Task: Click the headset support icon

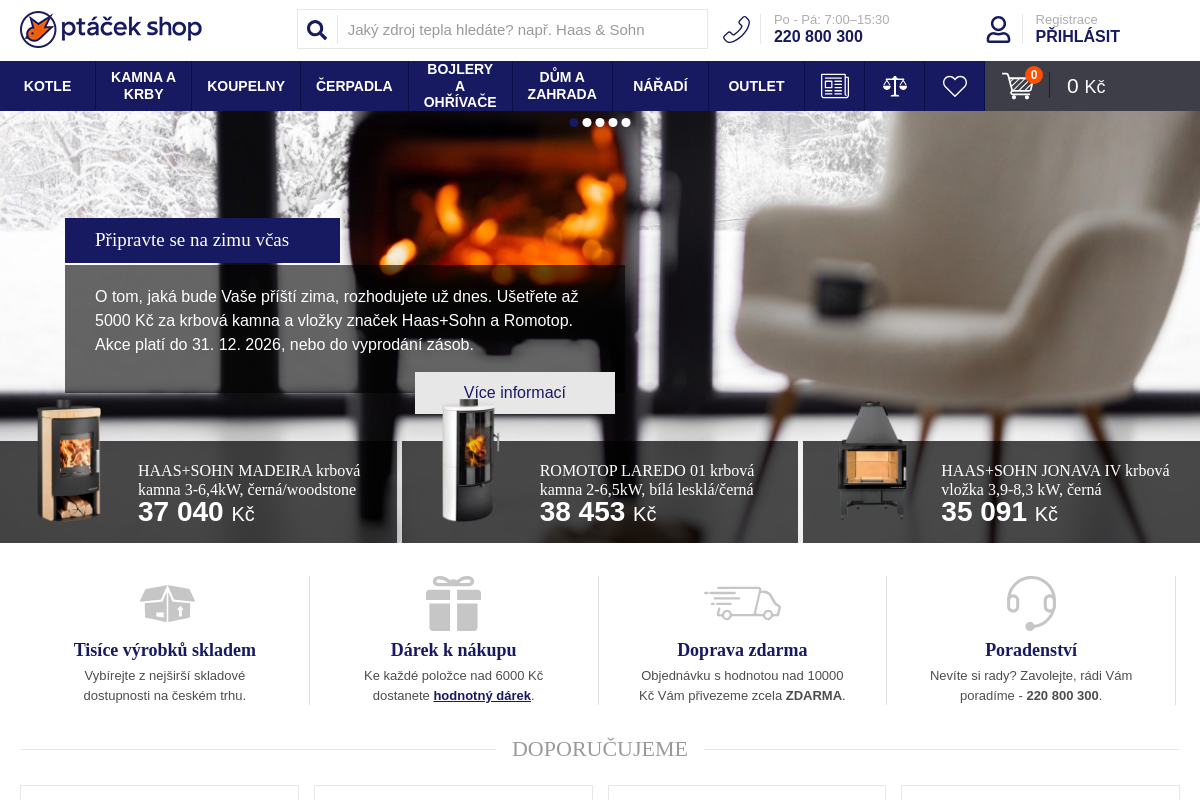Action: point(1031,603)
